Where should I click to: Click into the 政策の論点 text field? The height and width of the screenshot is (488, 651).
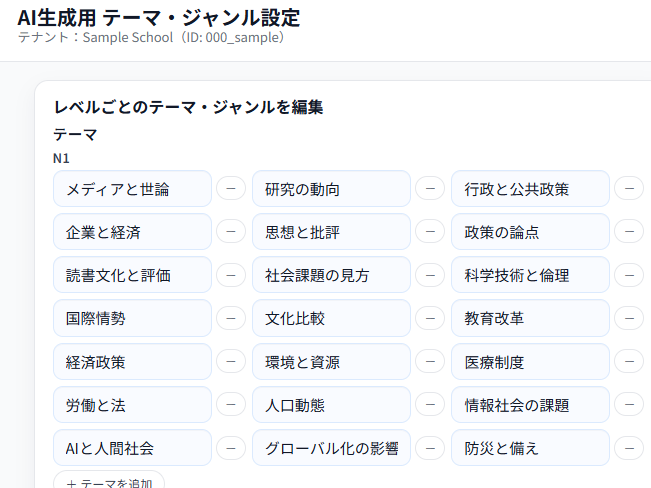(x=530, y=232)
